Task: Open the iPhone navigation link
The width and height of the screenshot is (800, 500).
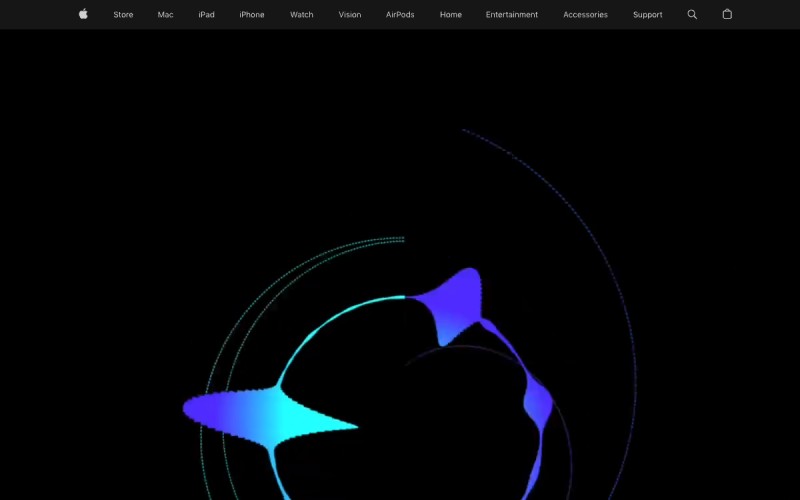Action: pyautogui.click(x=252, y=15)
